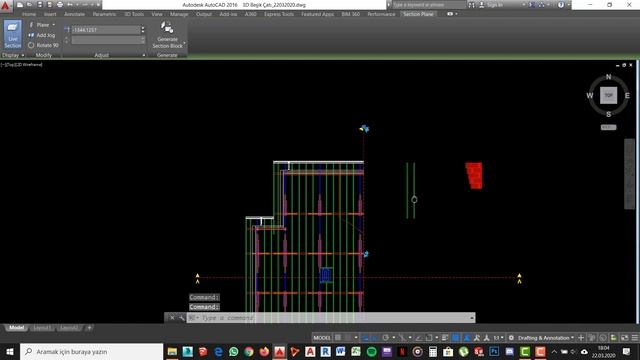Image resolution: width=640 pixels, height=360 pixels.
Task: Click the workspace switching gear icon
Action: [511, 338]
